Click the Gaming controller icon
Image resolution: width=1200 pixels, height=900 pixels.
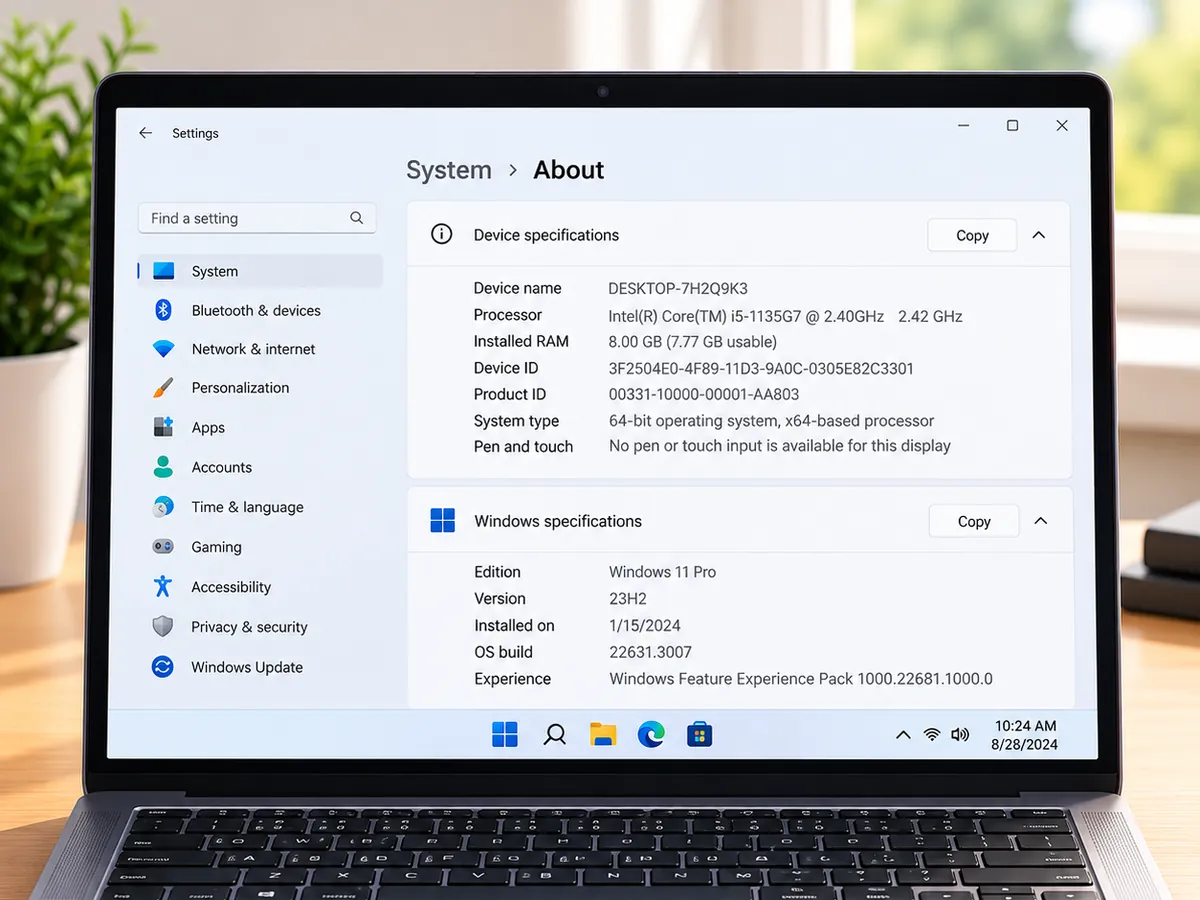tap(163, 547)
